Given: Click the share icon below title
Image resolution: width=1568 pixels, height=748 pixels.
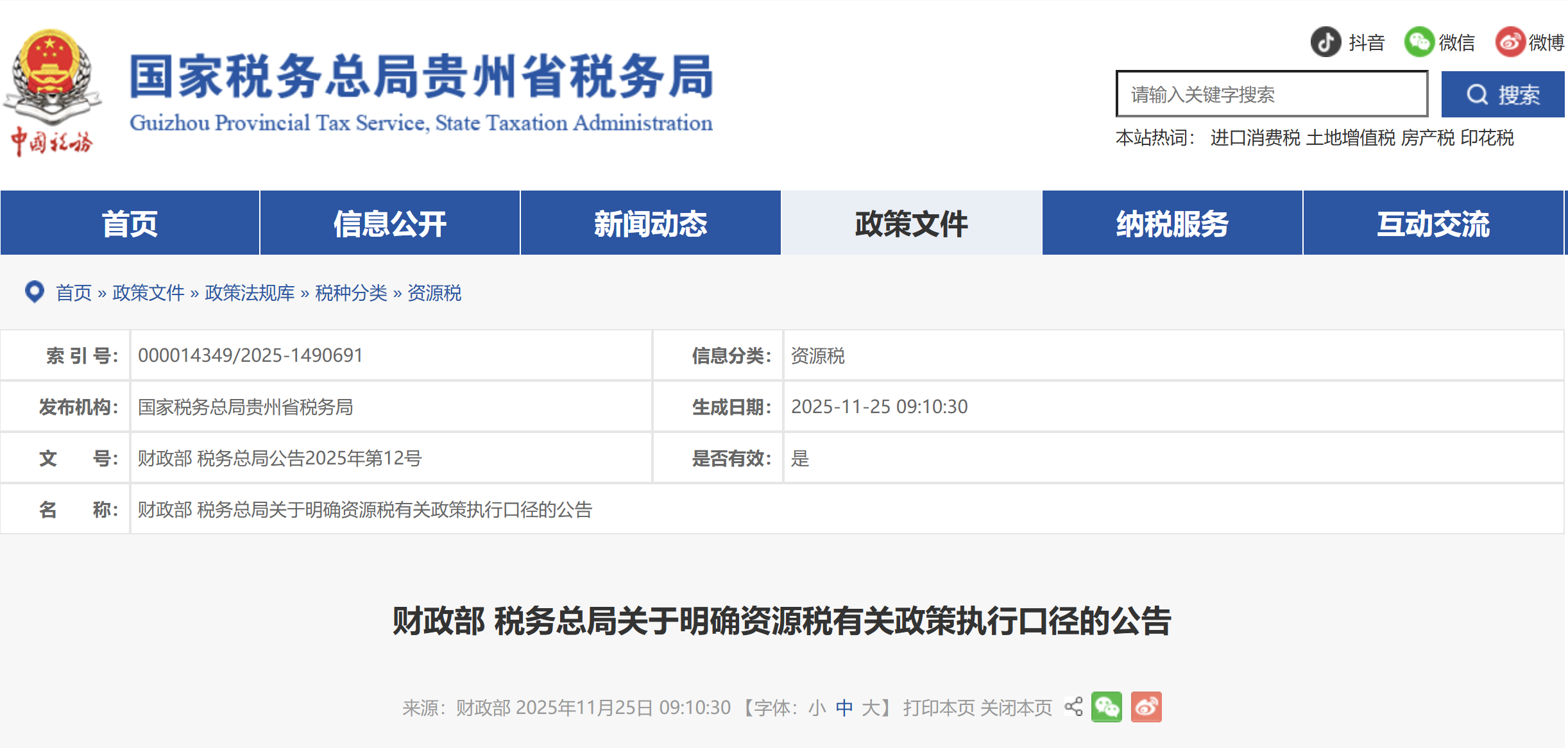Looking at the screenshot, I should point(1073,707).
